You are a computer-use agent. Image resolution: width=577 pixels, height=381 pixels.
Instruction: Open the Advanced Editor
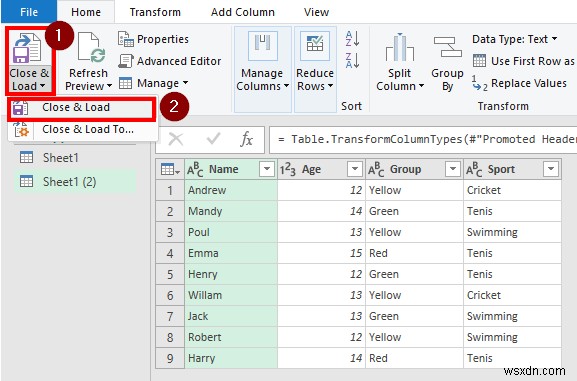(169, 61)
